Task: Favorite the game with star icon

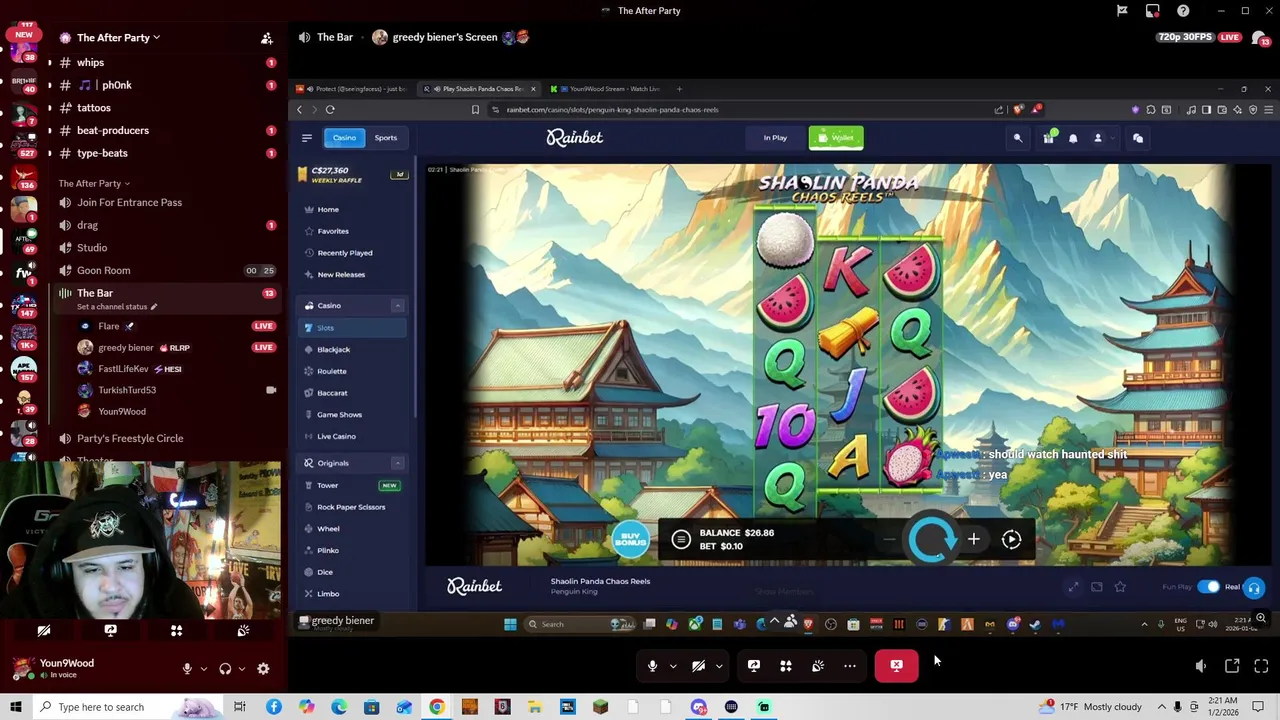Action: click(1120, 587)
